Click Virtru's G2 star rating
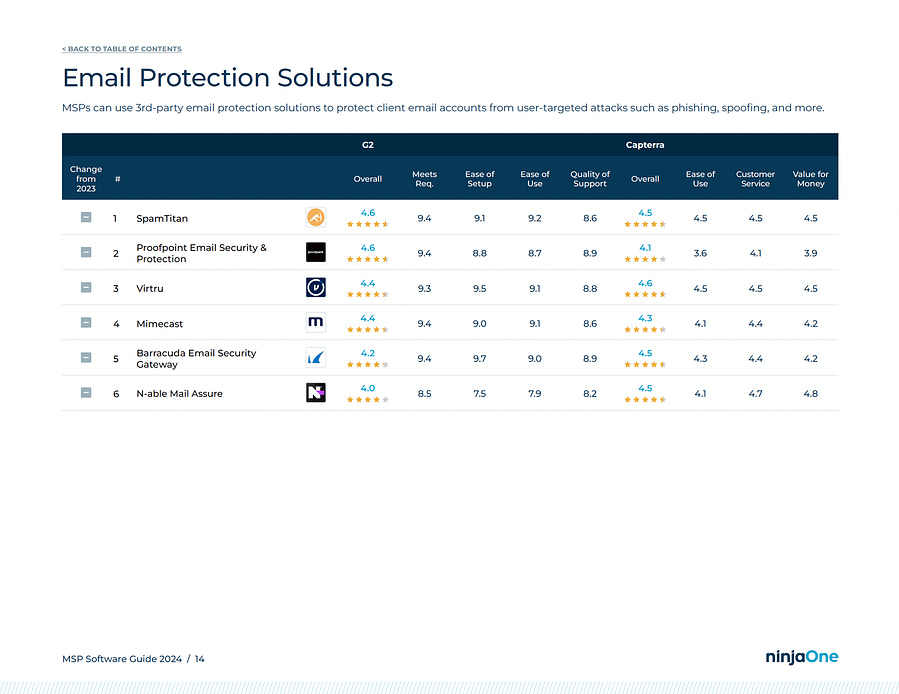 click(x=368, y=295)
